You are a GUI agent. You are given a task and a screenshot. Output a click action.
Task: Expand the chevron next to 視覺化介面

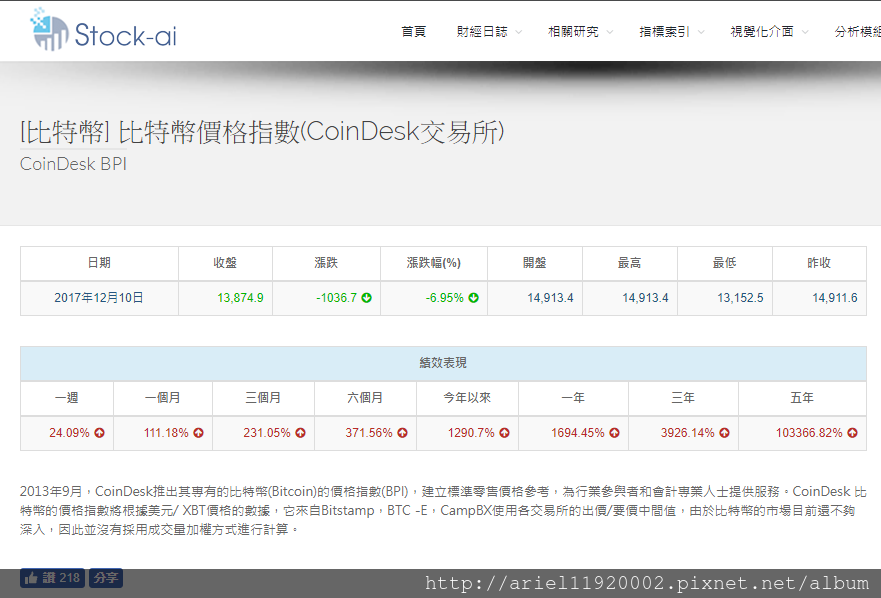click(x=805, y=32)
